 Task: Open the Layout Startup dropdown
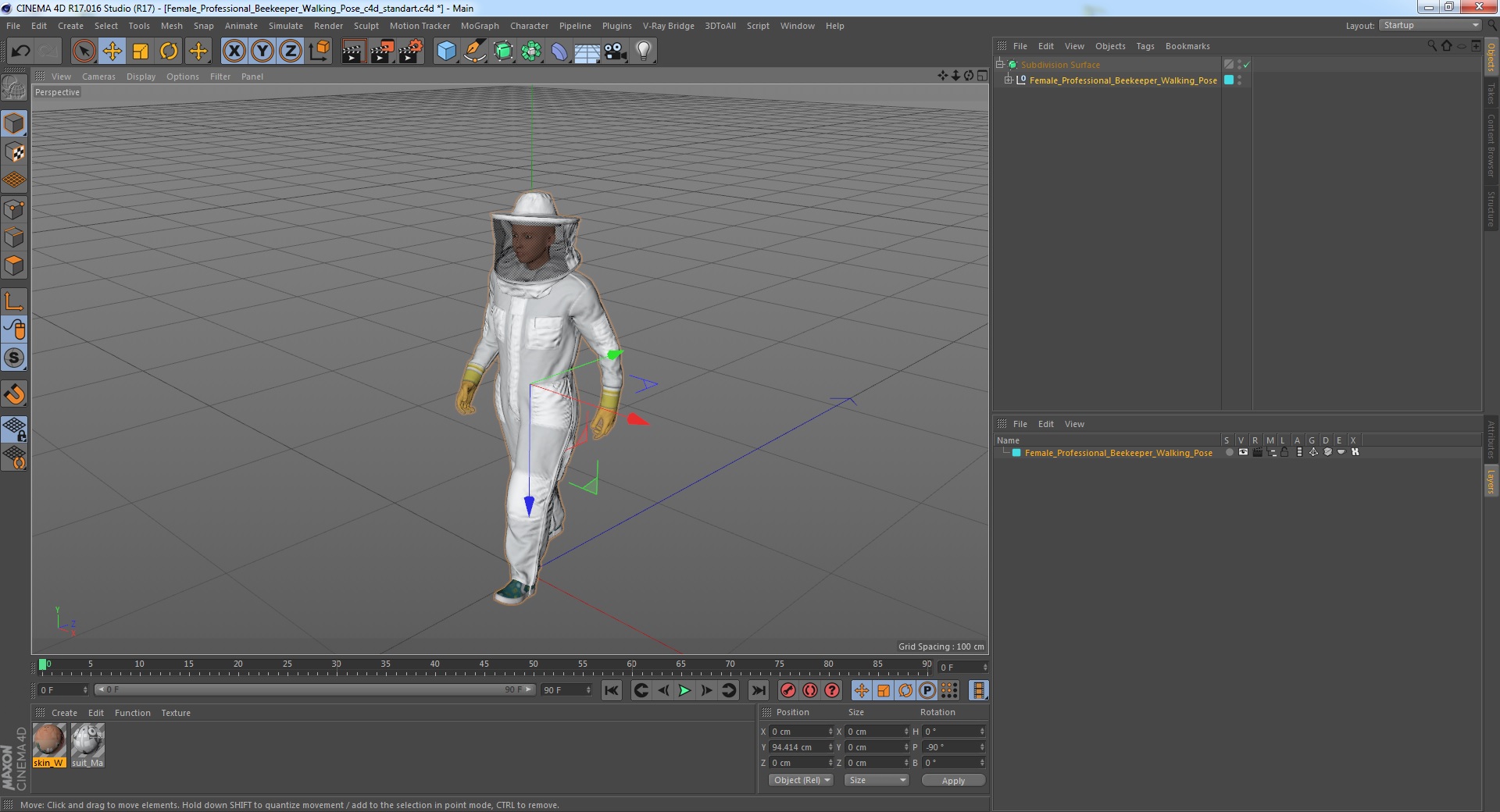point(1430,25)
